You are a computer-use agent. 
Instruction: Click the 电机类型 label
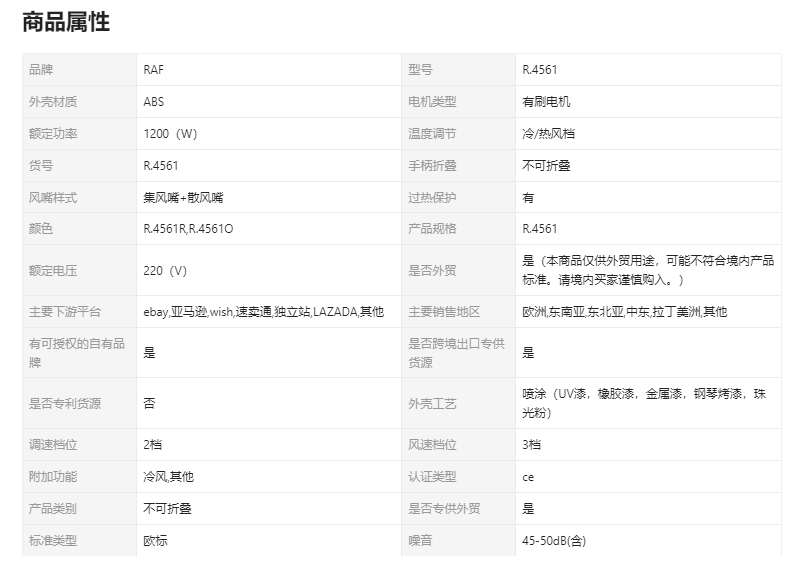tap(432, 102)
